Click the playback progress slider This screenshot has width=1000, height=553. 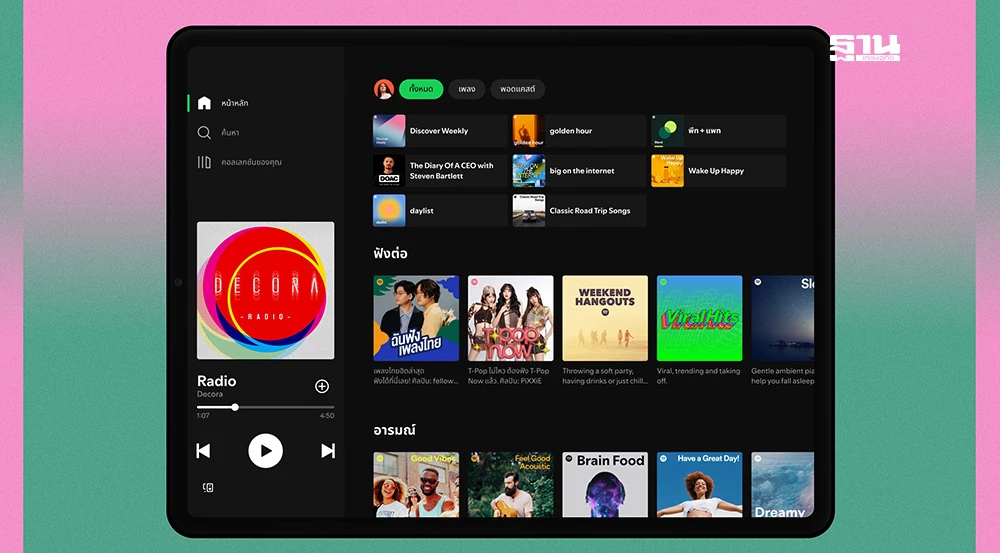click(265, 407)
